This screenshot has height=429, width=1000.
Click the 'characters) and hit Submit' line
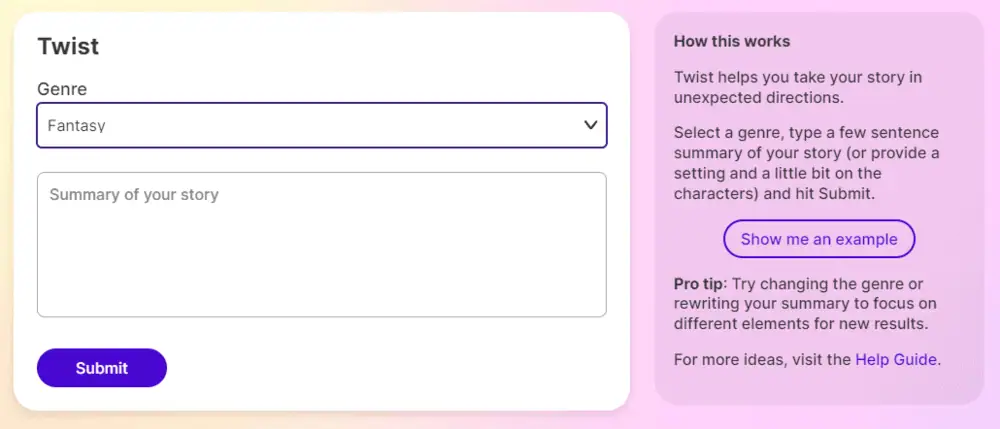pos(774,193)
